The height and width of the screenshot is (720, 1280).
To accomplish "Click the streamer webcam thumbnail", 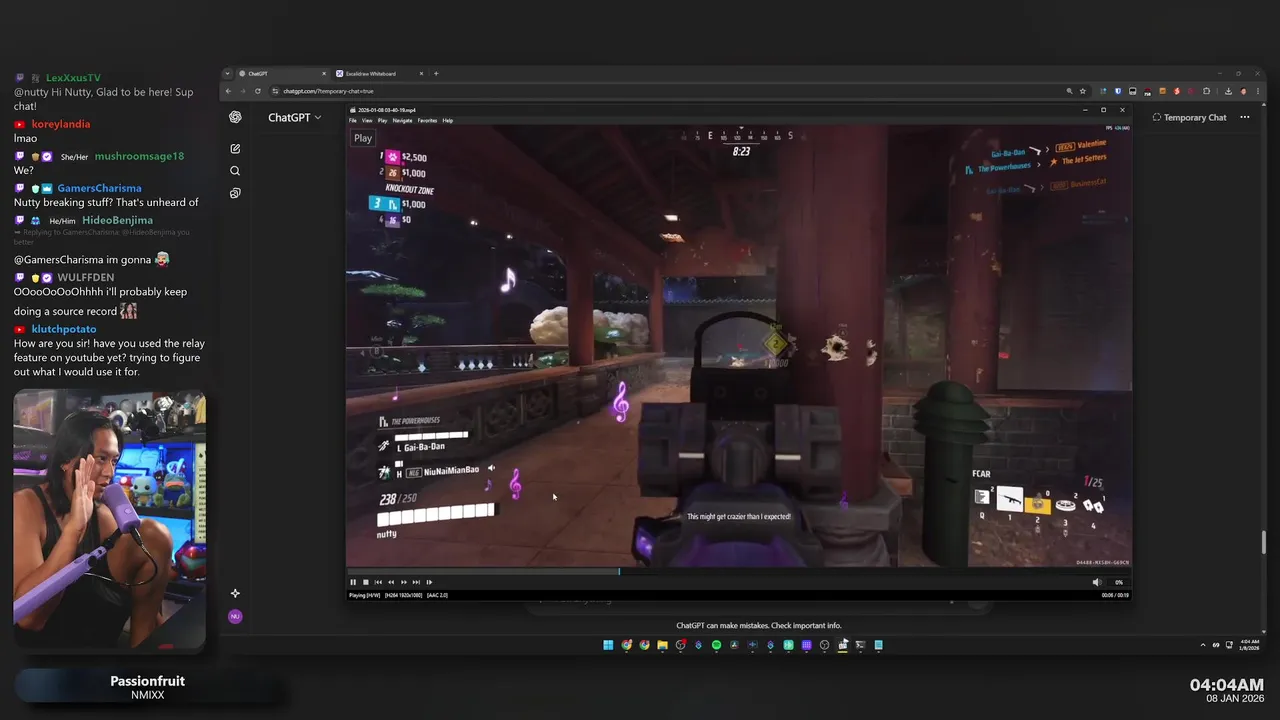I will 110,521.
